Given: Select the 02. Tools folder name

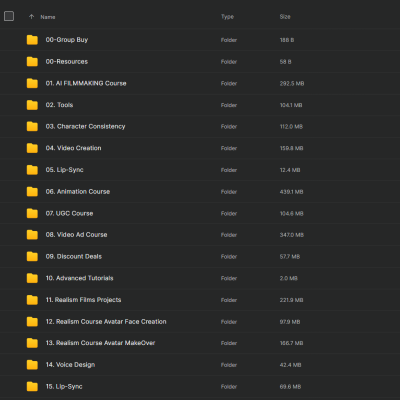Looking at the screenshot, I should tap(59, 105).
